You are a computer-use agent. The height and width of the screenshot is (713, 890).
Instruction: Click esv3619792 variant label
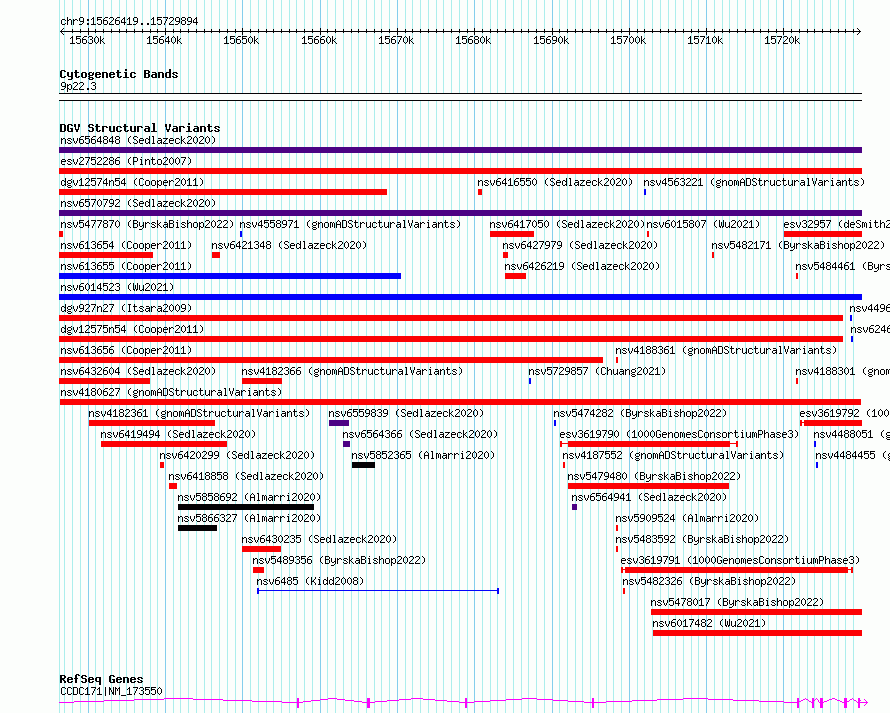pyautogui.click(x=844, y=413)
